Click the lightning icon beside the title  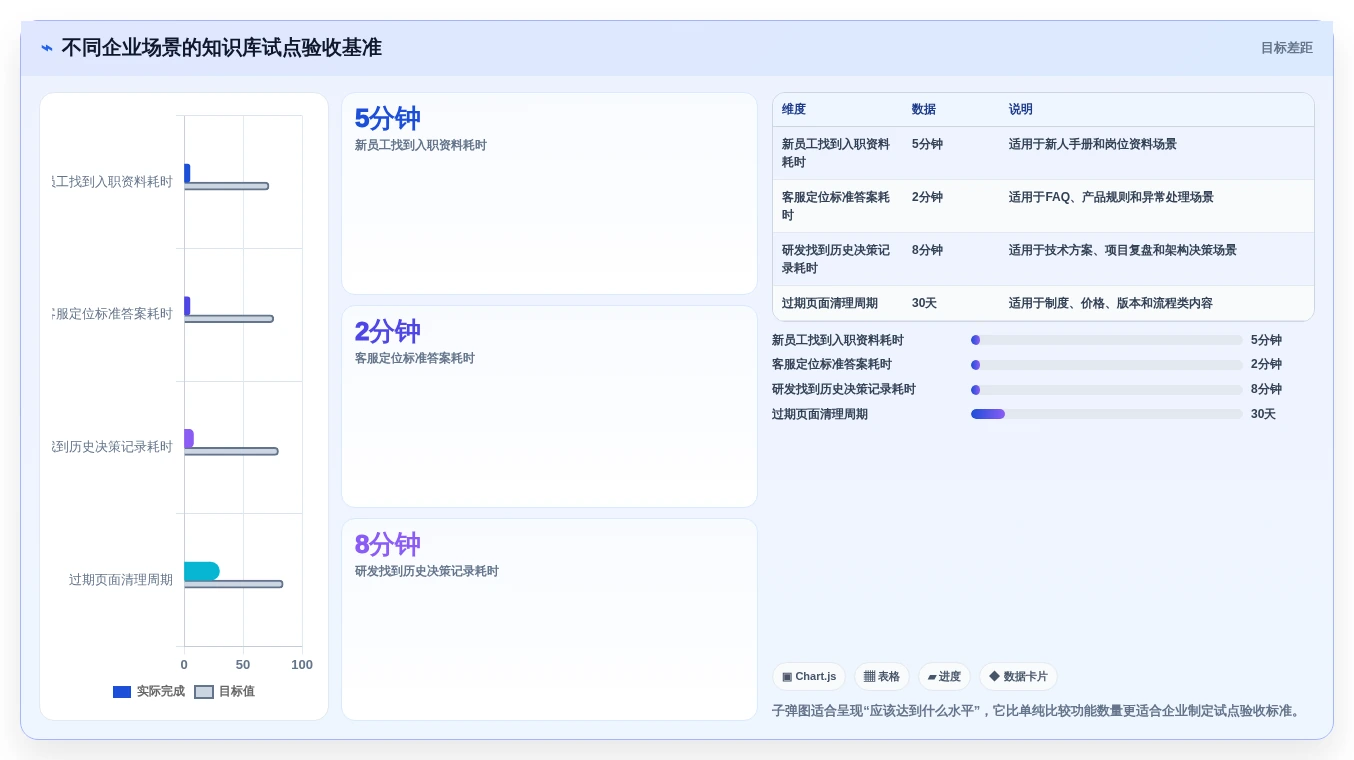pos(47,48)
